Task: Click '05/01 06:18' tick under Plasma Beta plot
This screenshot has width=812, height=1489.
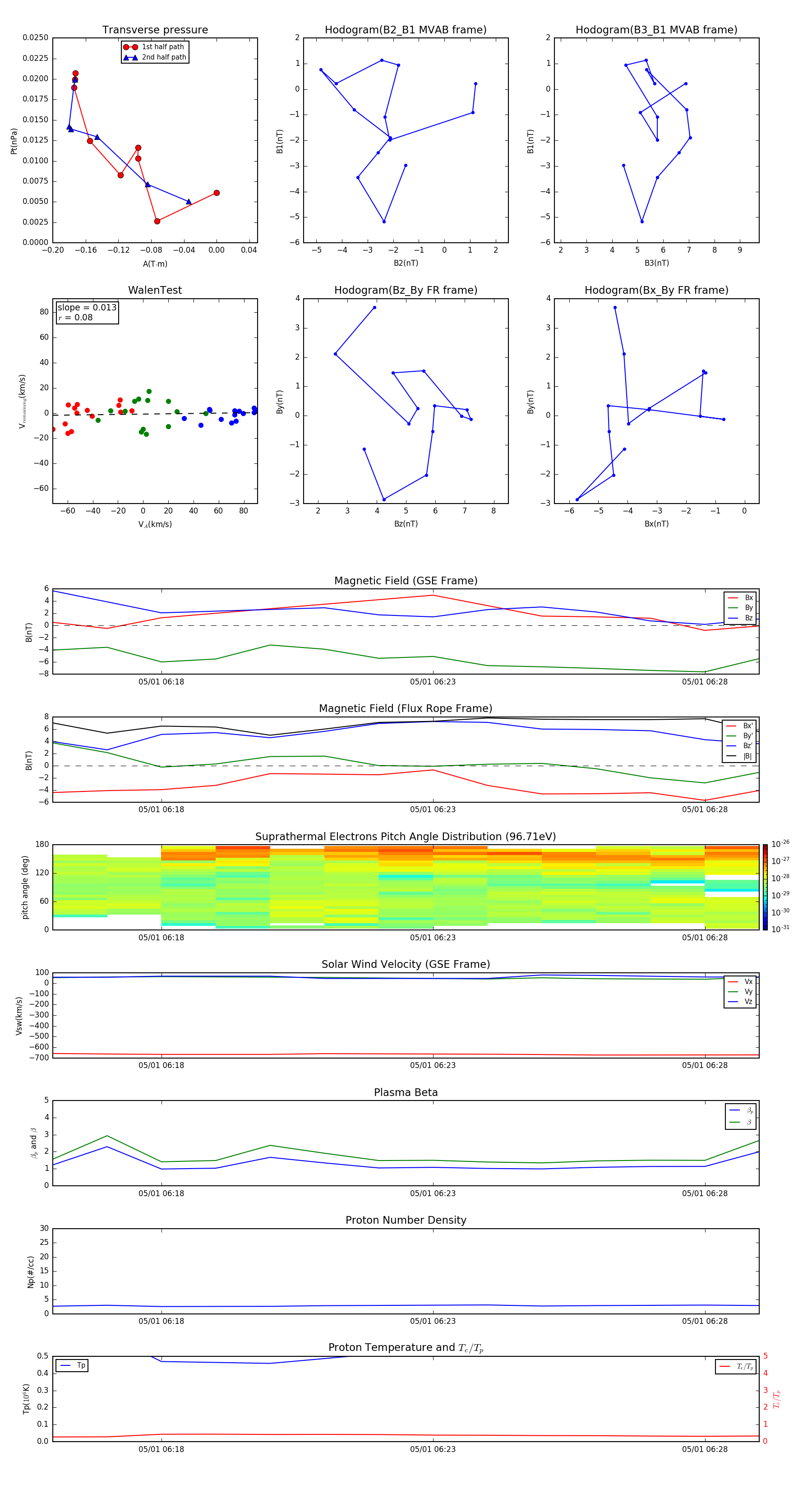Action: (x=161, y=1193)
